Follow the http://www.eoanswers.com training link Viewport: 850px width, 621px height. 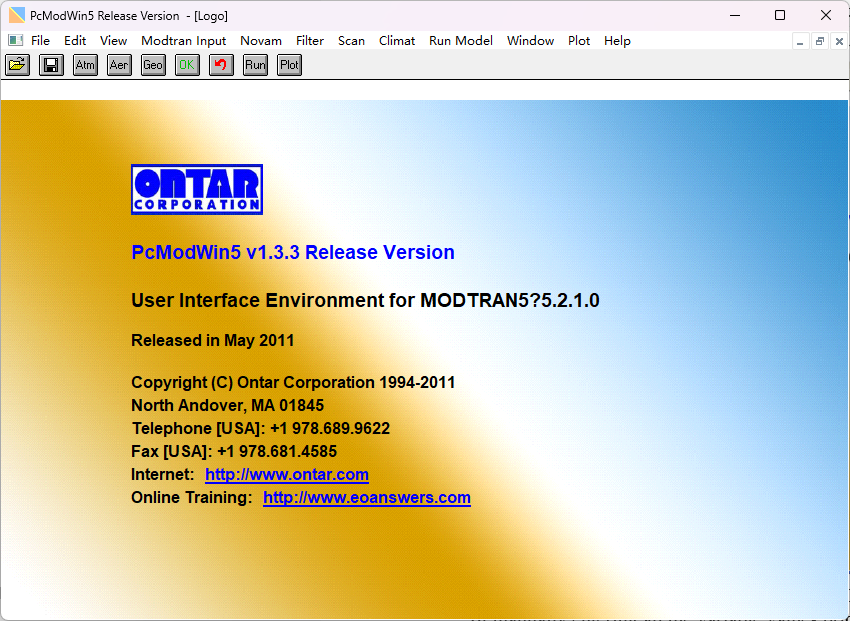pyautogui.click(x=367, y=497)
